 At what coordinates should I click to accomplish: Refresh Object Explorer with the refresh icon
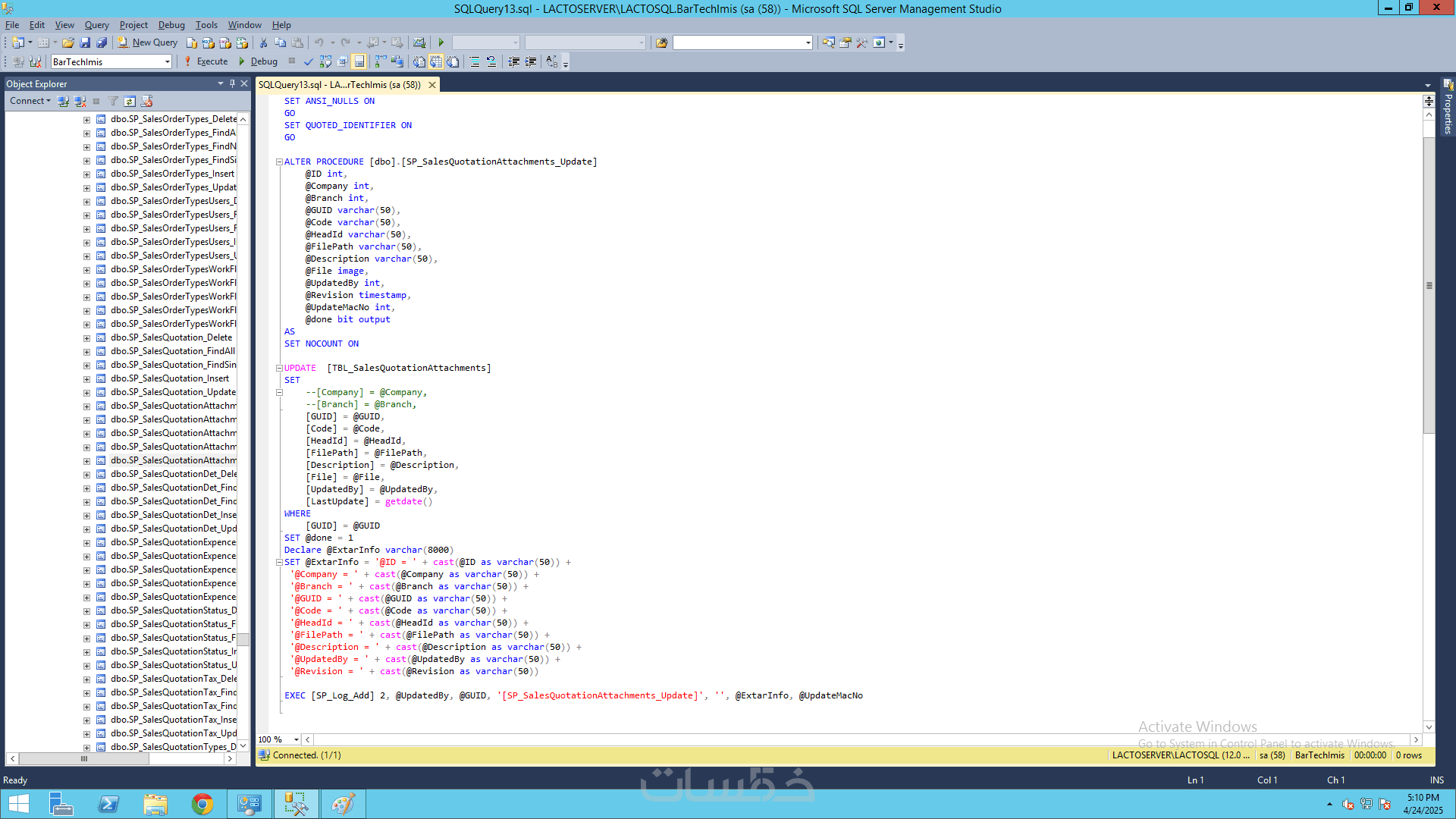pyautogui.click(x=130, y=101)
